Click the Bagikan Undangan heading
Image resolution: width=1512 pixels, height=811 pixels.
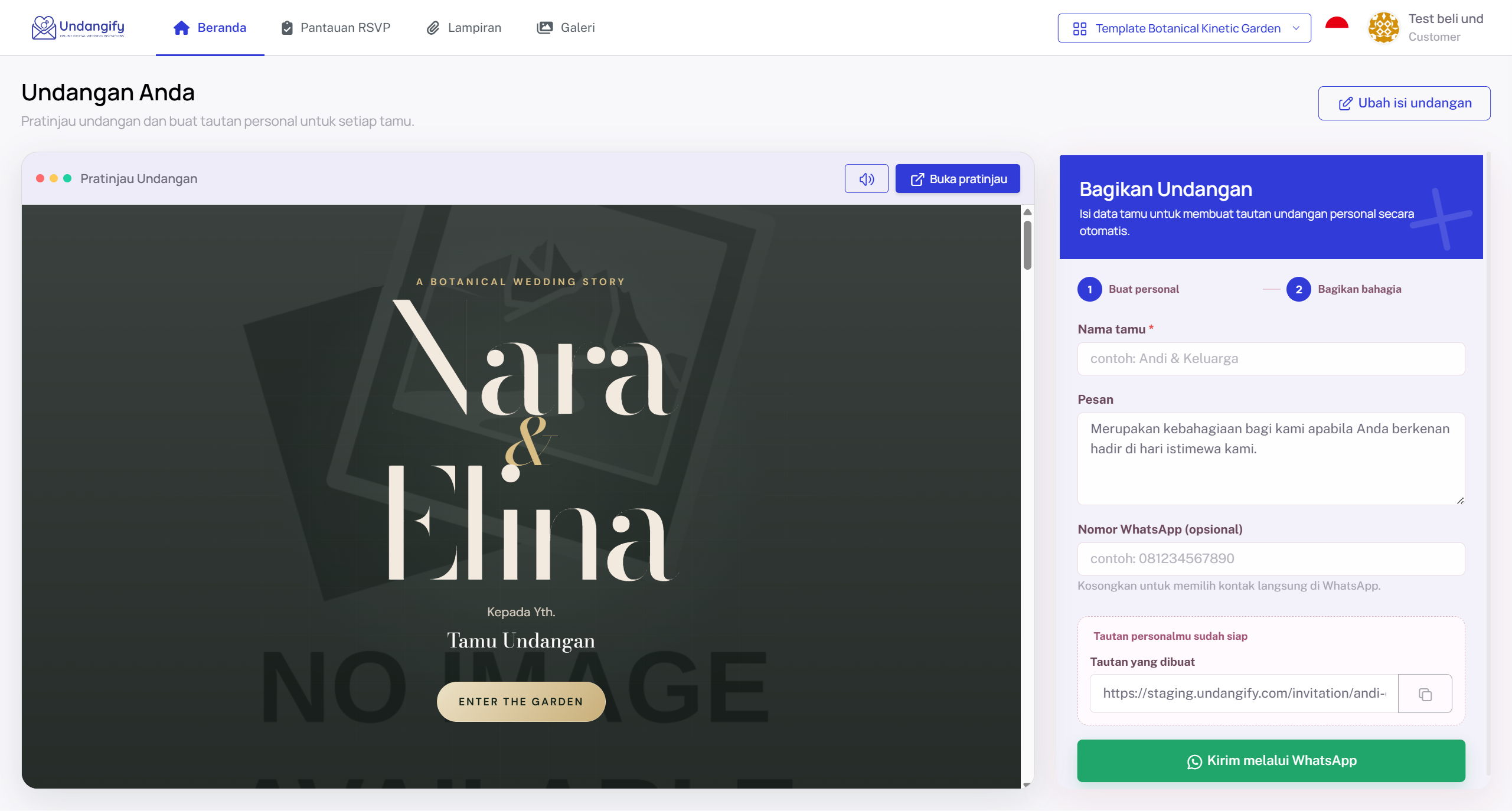point(1165,189)
